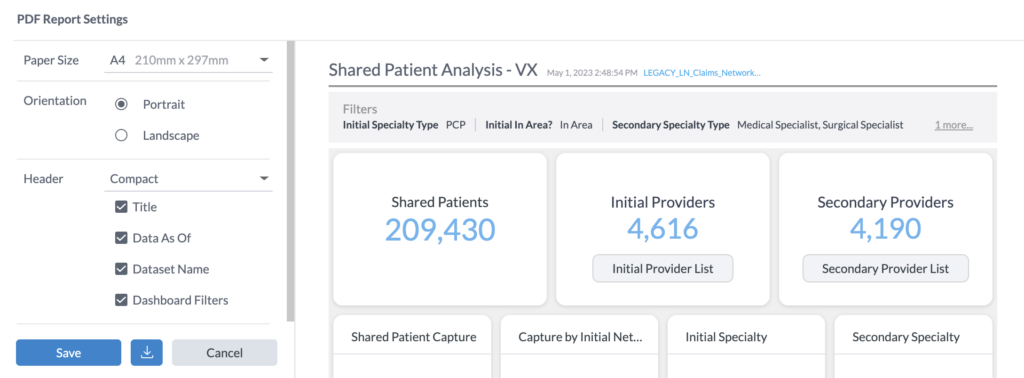Select the Landscape orientation radio button
Image resolution: width=1024 pixels, height=378 pixels.
coord(121,136)
